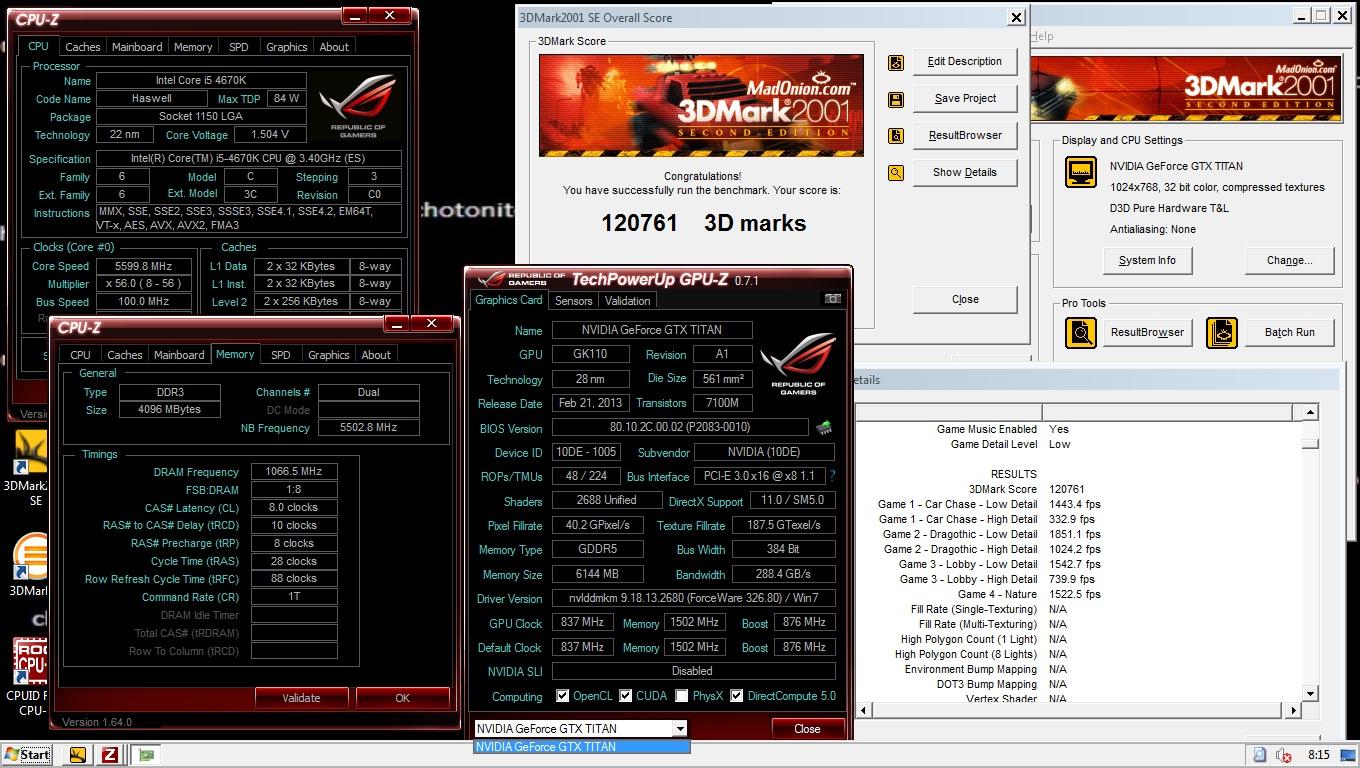This screenshot has width=1360, height=768.
Task: Toggle the CUDA checkbox in GPU-Z
Action: click(626, 696)
